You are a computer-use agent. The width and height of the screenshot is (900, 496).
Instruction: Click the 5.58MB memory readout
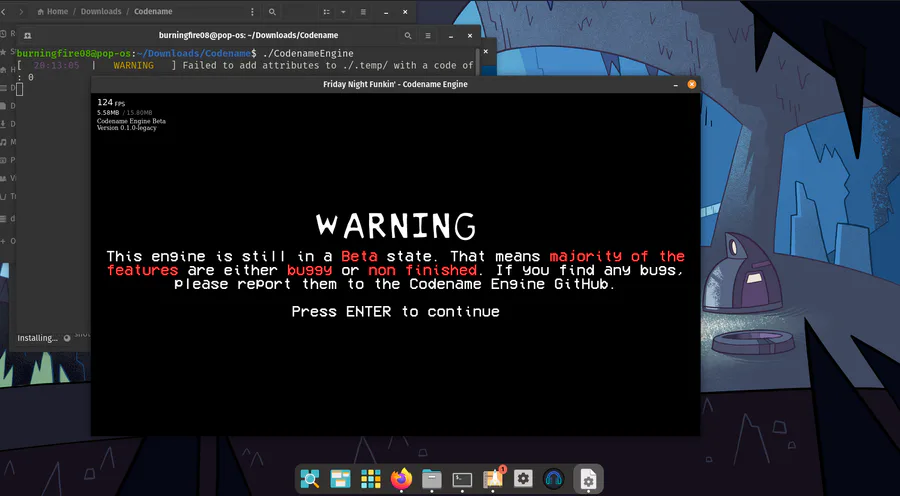click(x=108, y=113)
